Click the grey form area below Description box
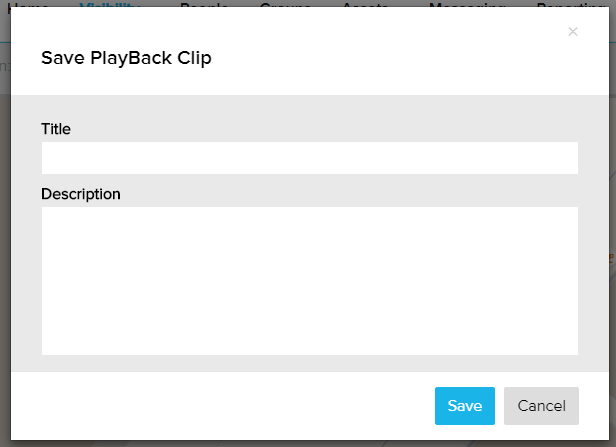This screenshot has height=447, width=616. [309, 363]
